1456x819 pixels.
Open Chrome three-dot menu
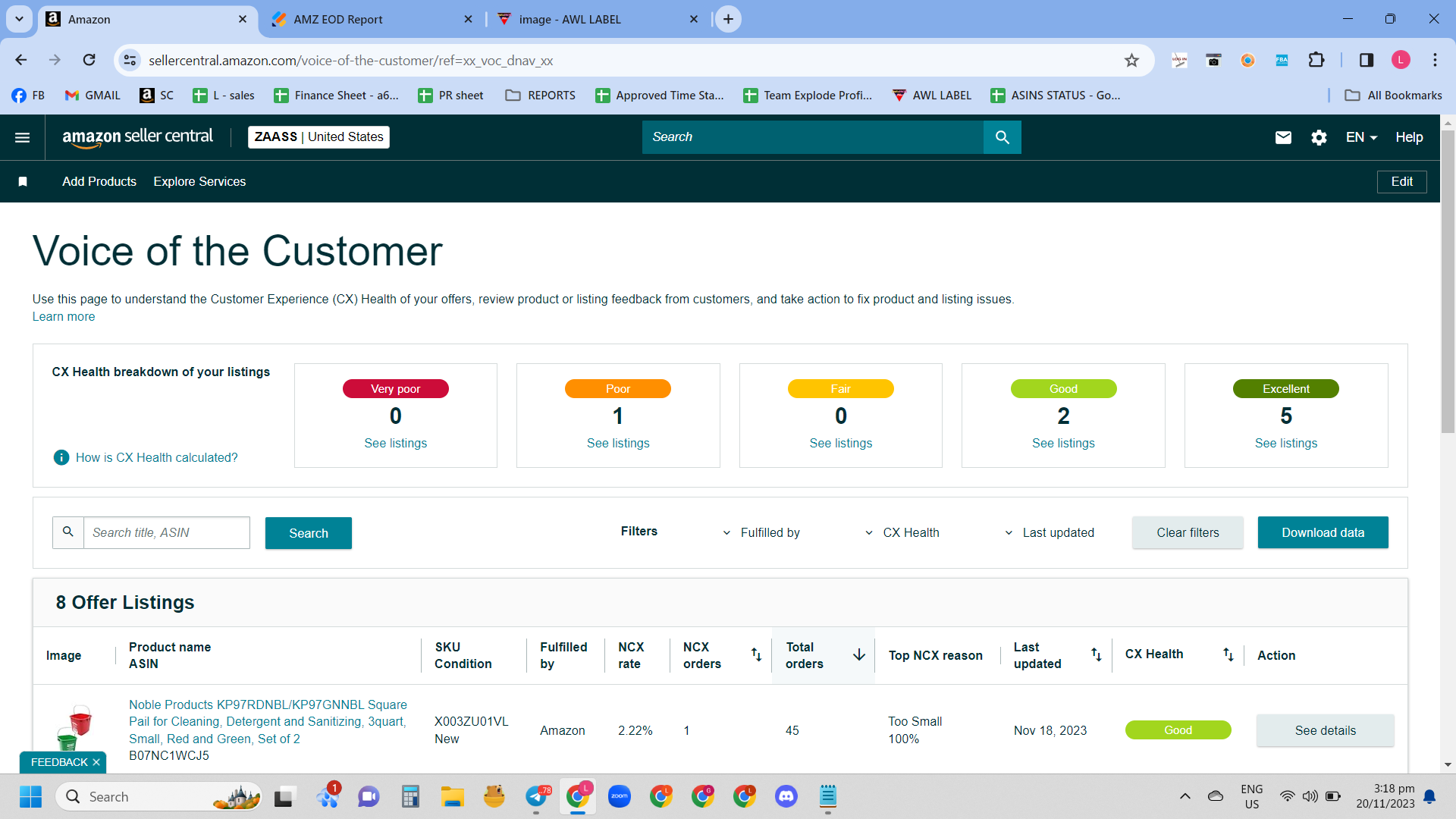pos(1435,60)
